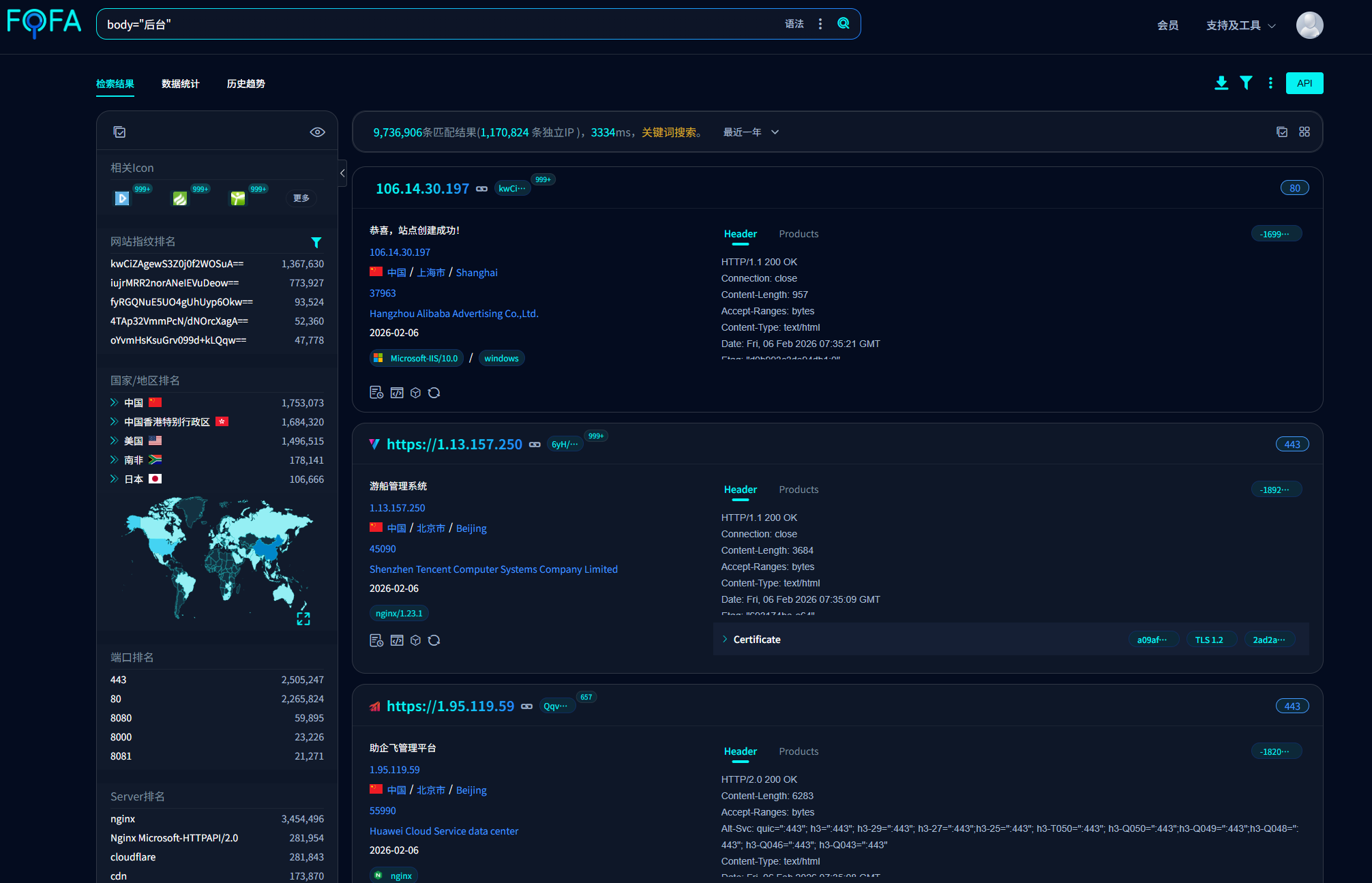Image resolution: width=1372 pixels, height=883 pixels.
Task: Toggle the eye visibility icon in sidebar
Action: 318,132
